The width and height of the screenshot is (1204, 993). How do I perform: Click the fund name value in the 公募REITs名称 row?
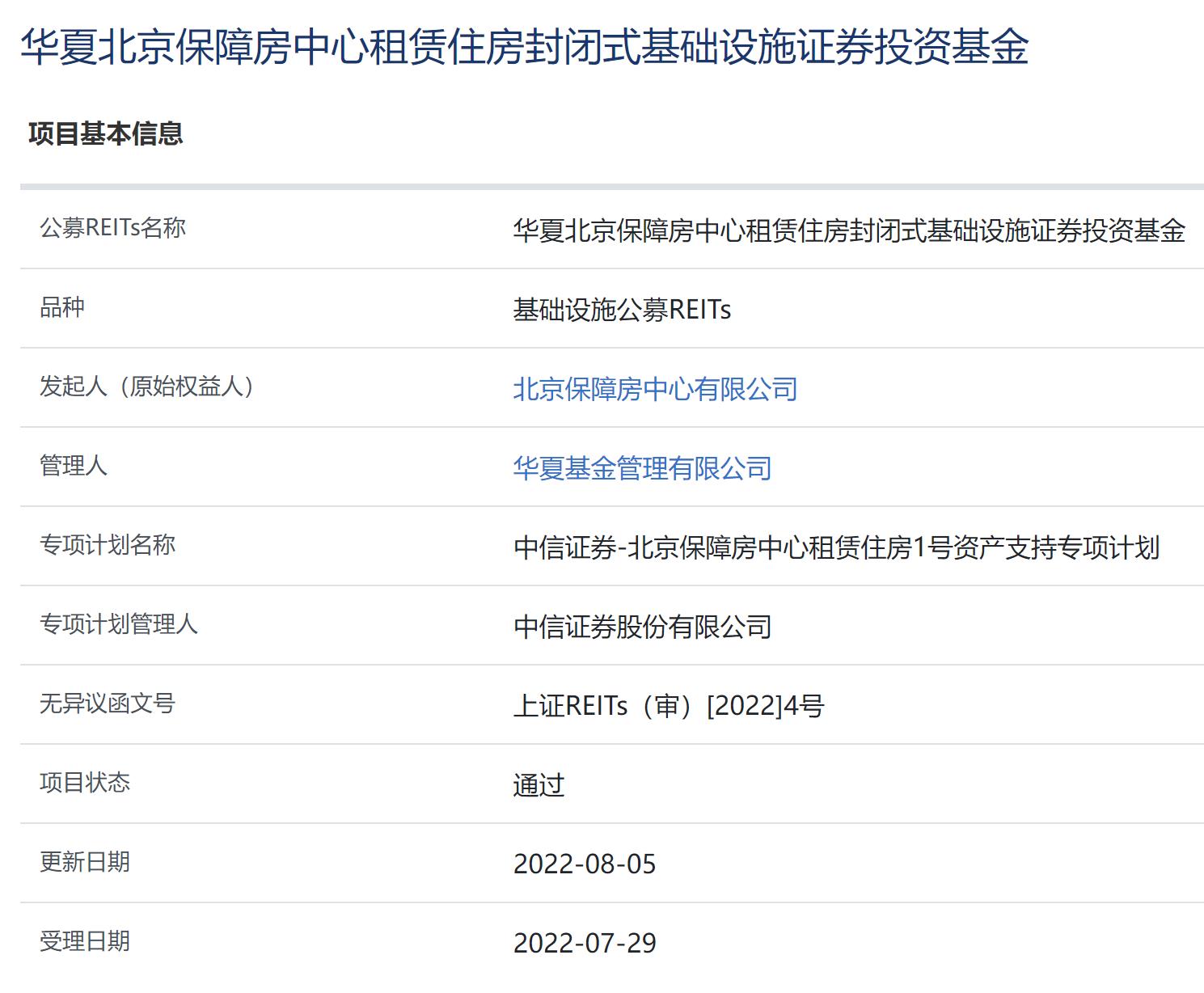pyautogui.click(x=849, y=230)
